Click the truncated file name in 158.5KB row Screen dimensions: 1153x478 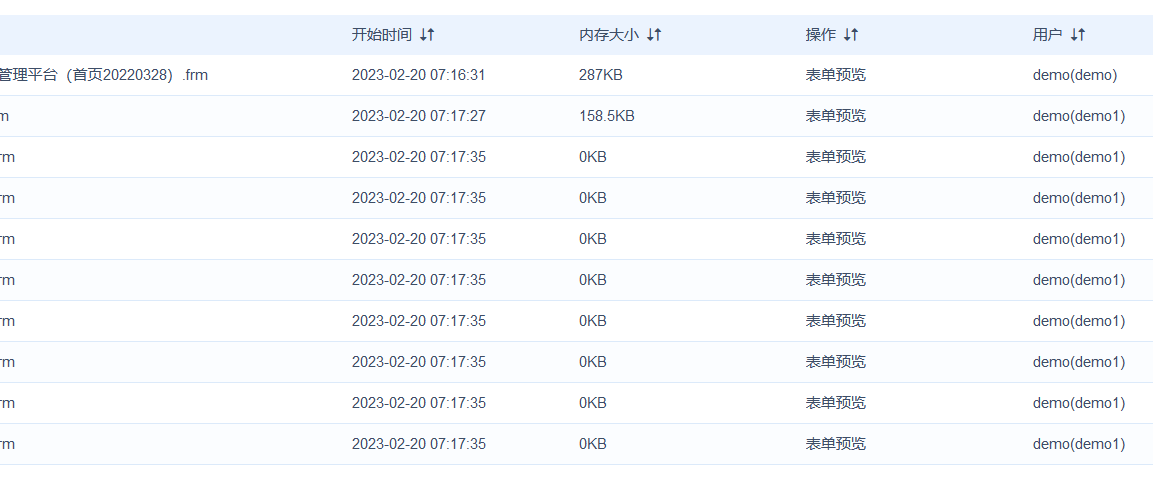[x=4, y=116]
